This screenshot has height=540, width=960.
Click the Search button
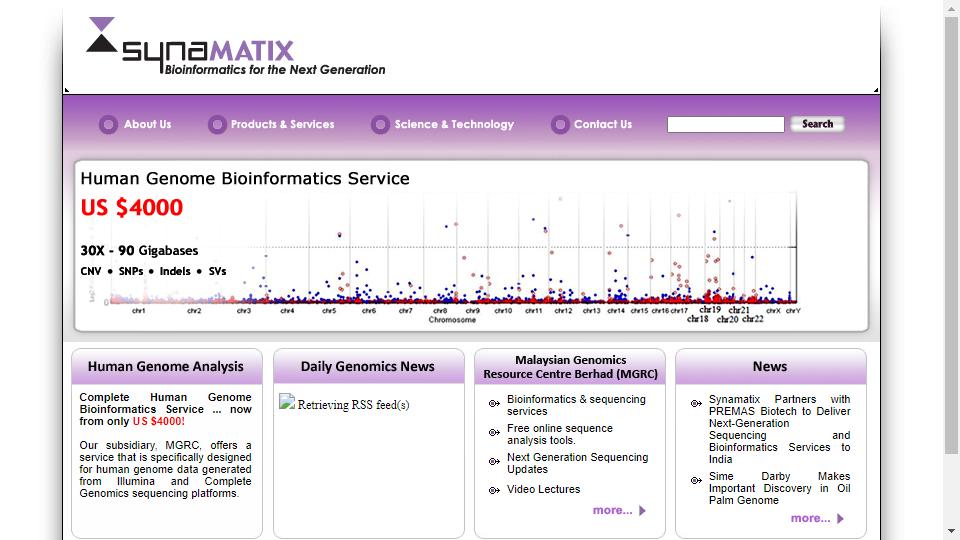(x=817, y=124)
